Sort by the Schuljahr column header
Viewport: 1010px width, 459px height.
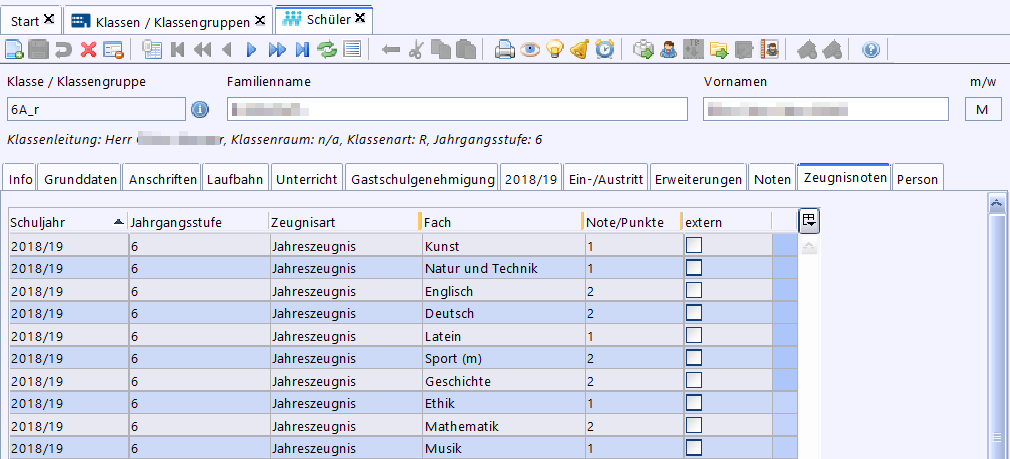click(x=68, y=222)
